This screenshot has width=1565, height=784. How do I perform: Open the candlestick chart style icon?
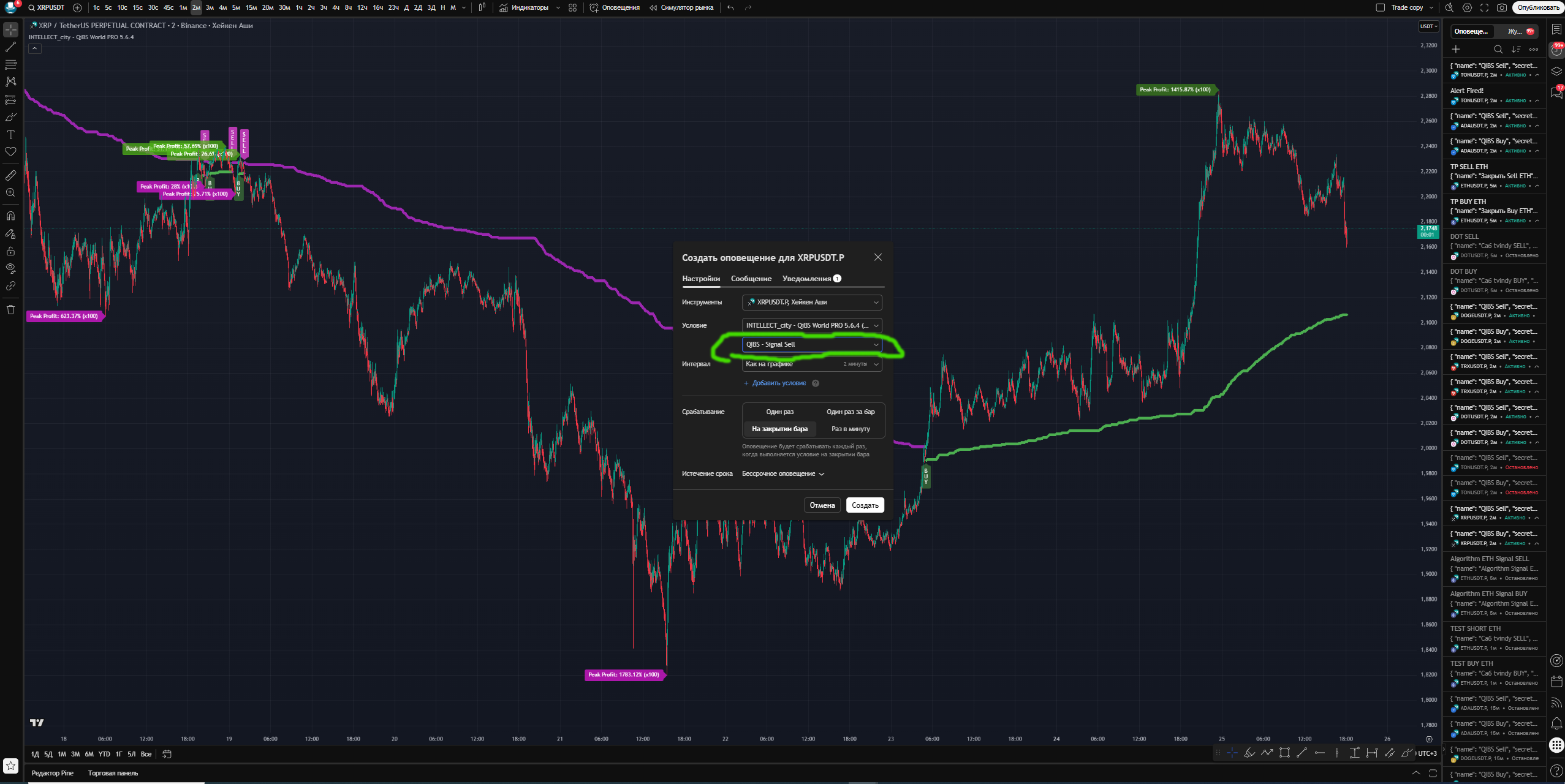point(482,7)
